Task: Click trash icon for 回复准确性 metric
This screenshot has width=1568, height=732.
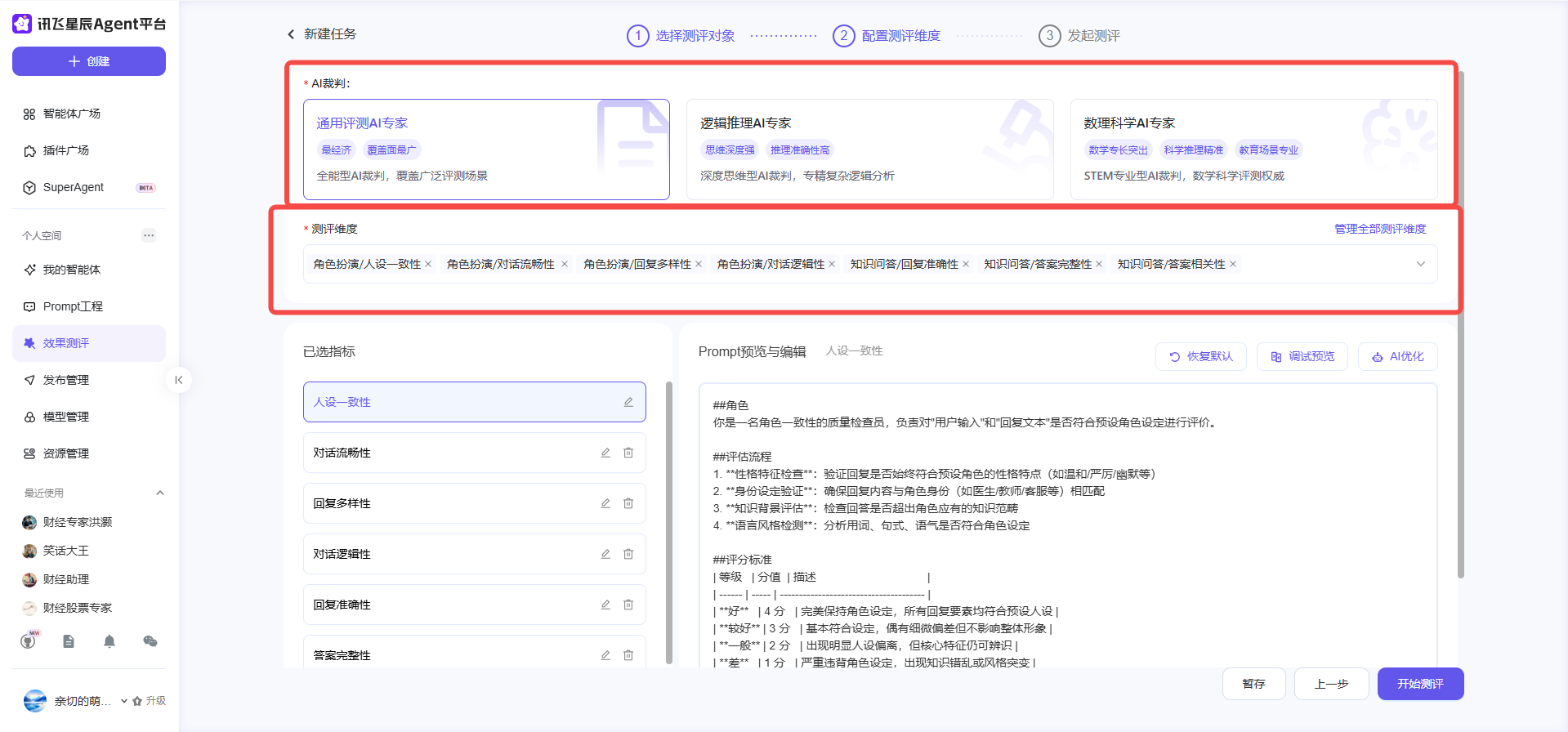Action: pyautogui.click(x=628, y=605)
